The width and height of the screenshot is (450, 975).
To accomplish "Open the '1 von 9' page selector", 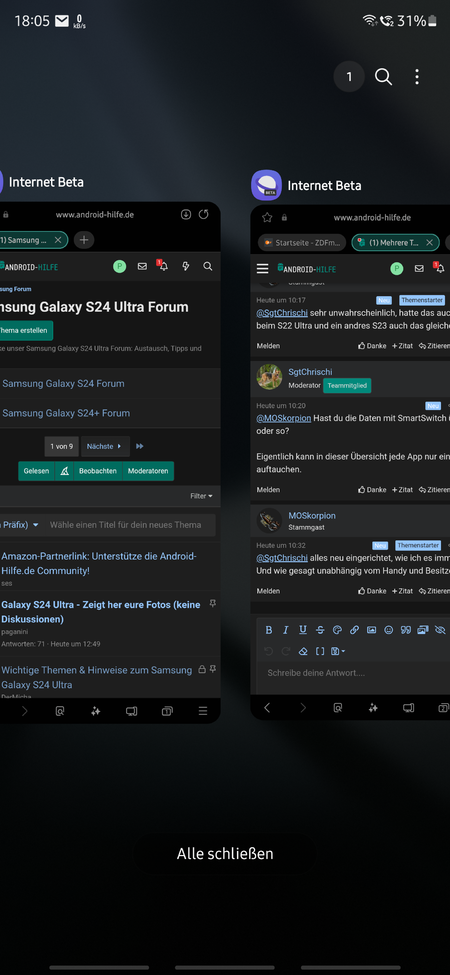I will [x=62, y=446].
